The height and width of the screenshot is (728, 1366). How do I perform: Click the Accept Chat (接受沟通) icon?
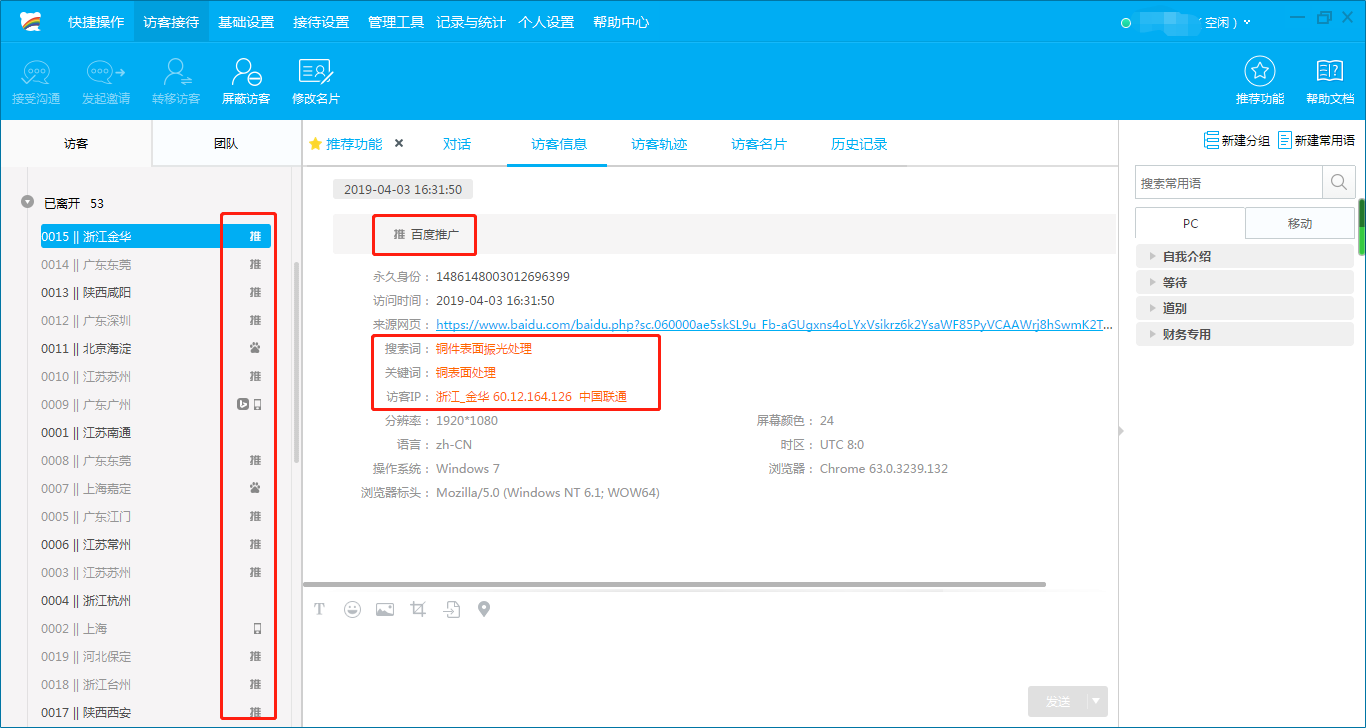coord(36,73)
